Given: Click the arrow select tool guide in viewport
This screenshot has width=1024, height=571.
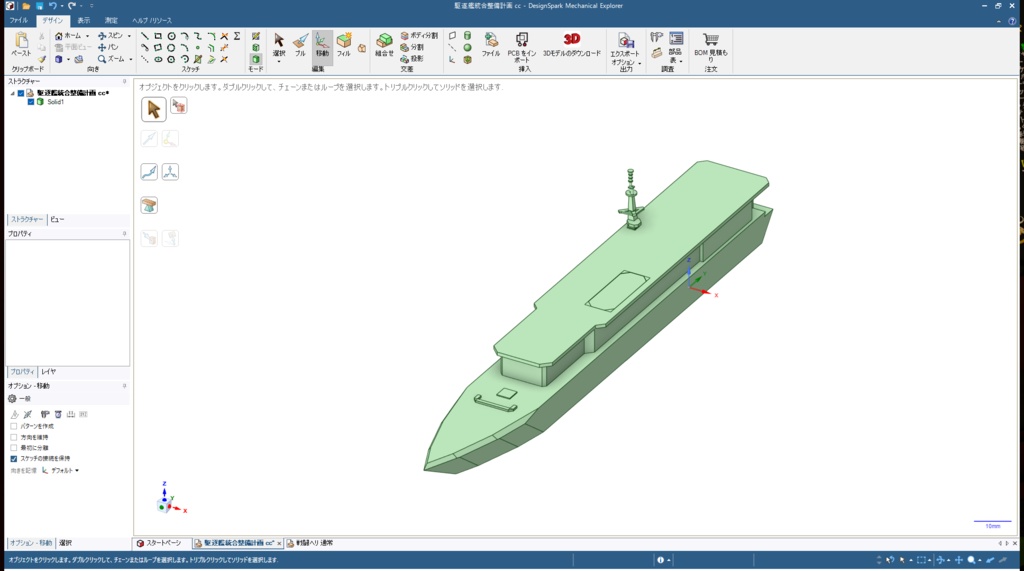Looking at the screenshot, I should click(x=153, y=109).
